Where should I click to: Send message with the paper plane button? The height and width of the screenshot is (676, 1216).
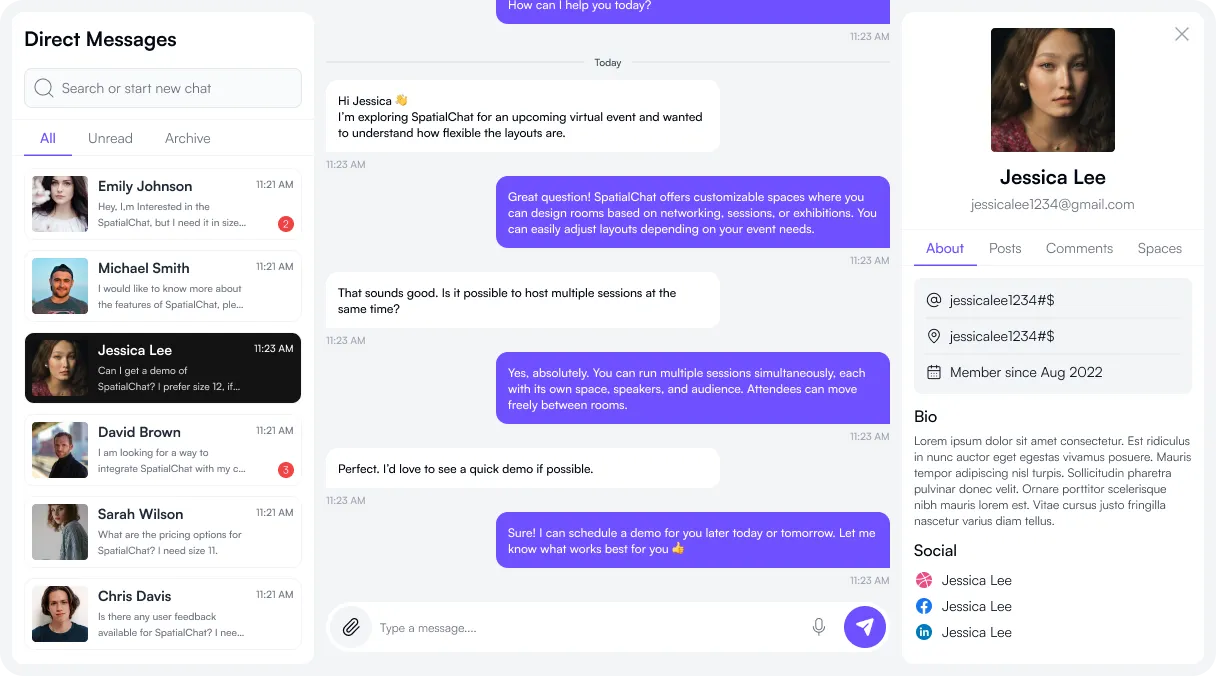coord(865,627)
